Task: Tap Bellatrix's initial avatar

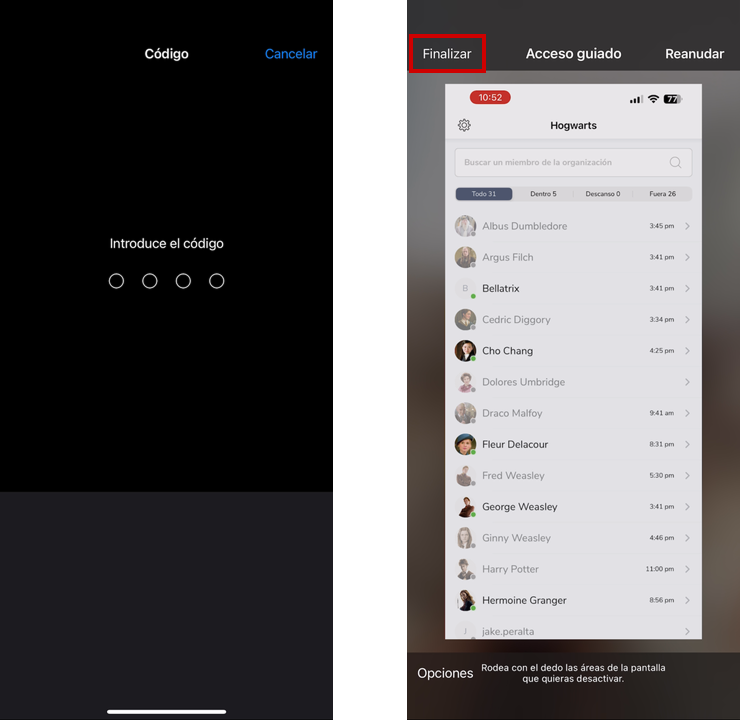Action: (x=465, y=288)
